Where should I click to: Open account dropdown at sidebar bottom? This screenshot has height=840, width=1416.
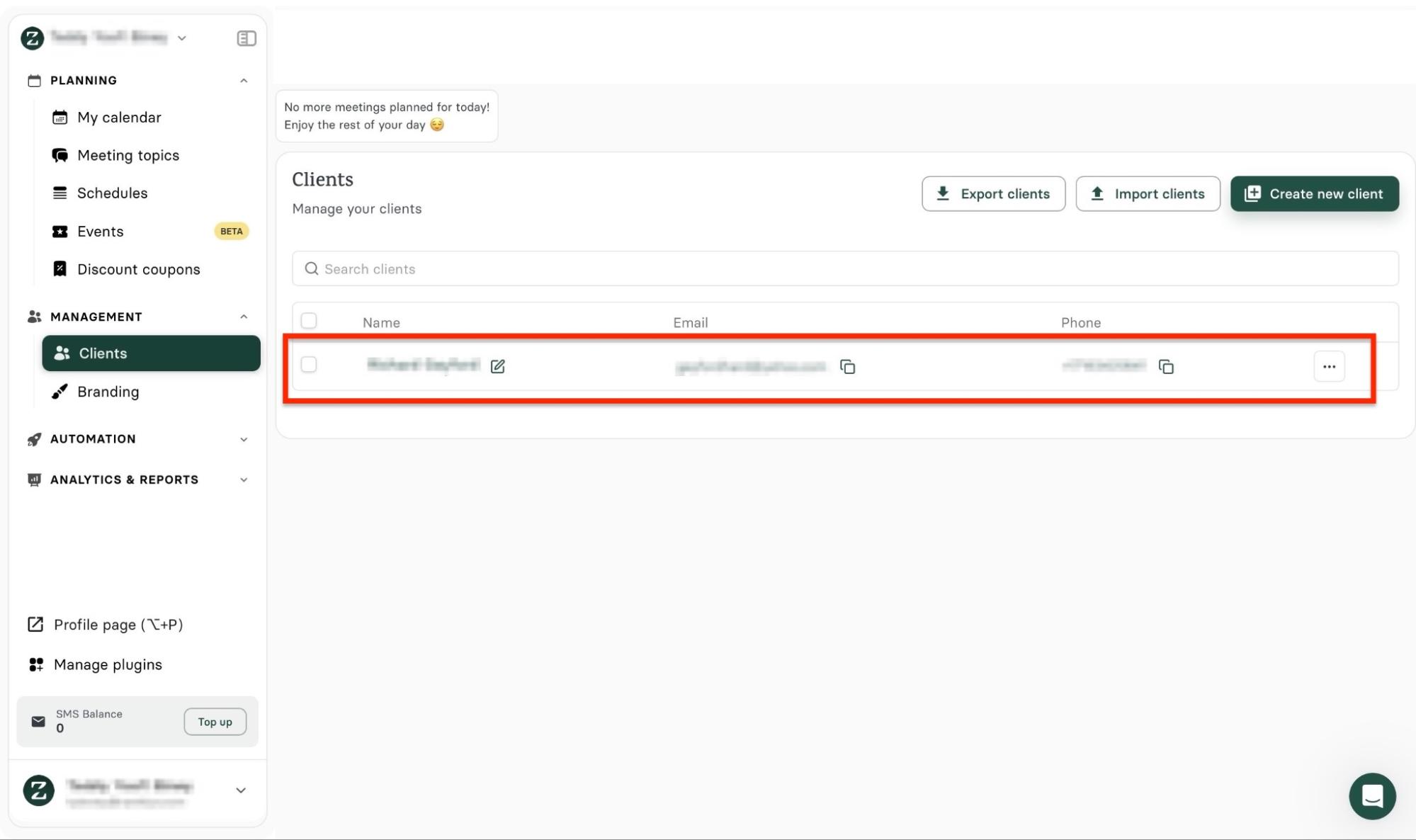[x=240, y=790]
